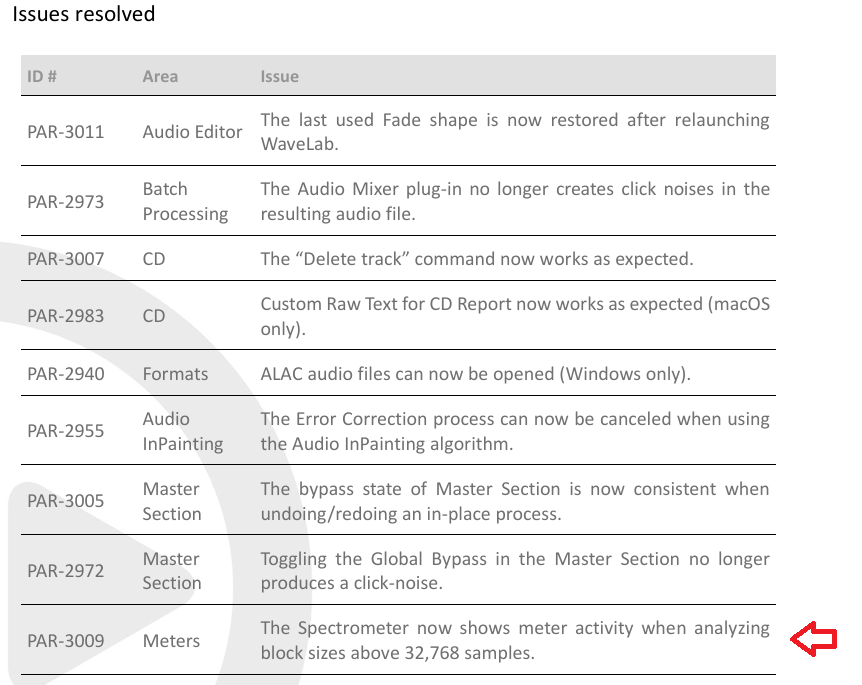Viewport: 862px width, 685px height.
Task: Select issue ID PAR-2955
Action: (x=66, y=431)
